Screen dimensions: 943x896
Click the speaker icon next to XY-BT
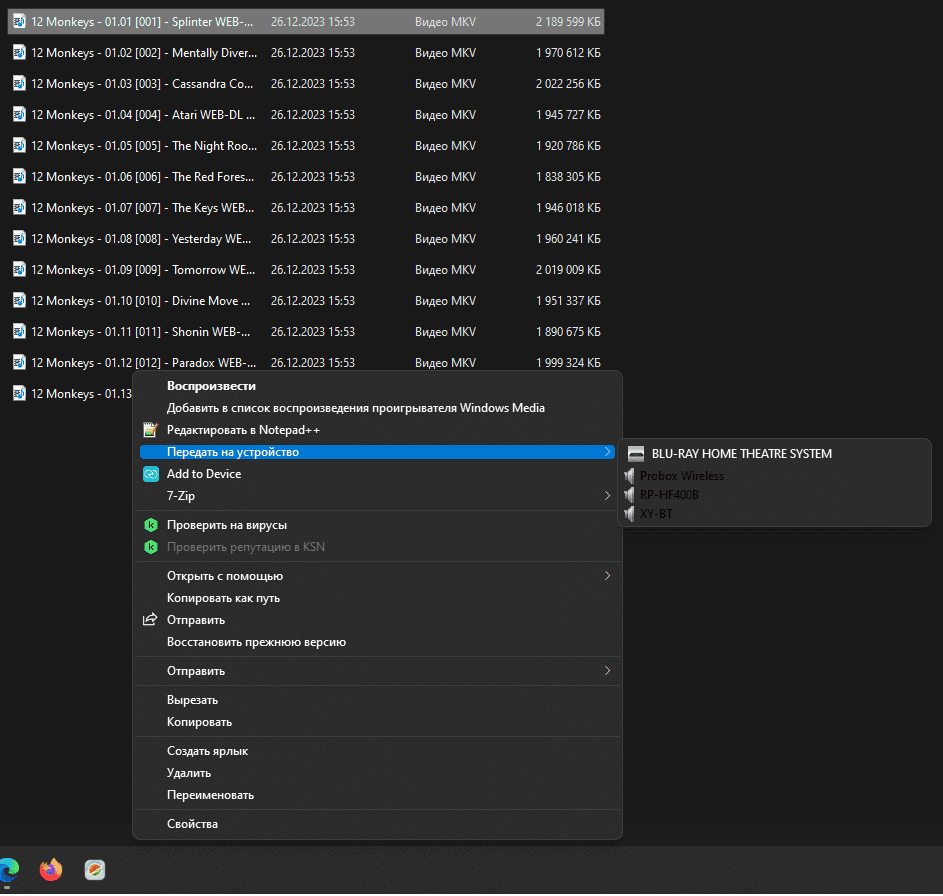(x=629, y=514)
